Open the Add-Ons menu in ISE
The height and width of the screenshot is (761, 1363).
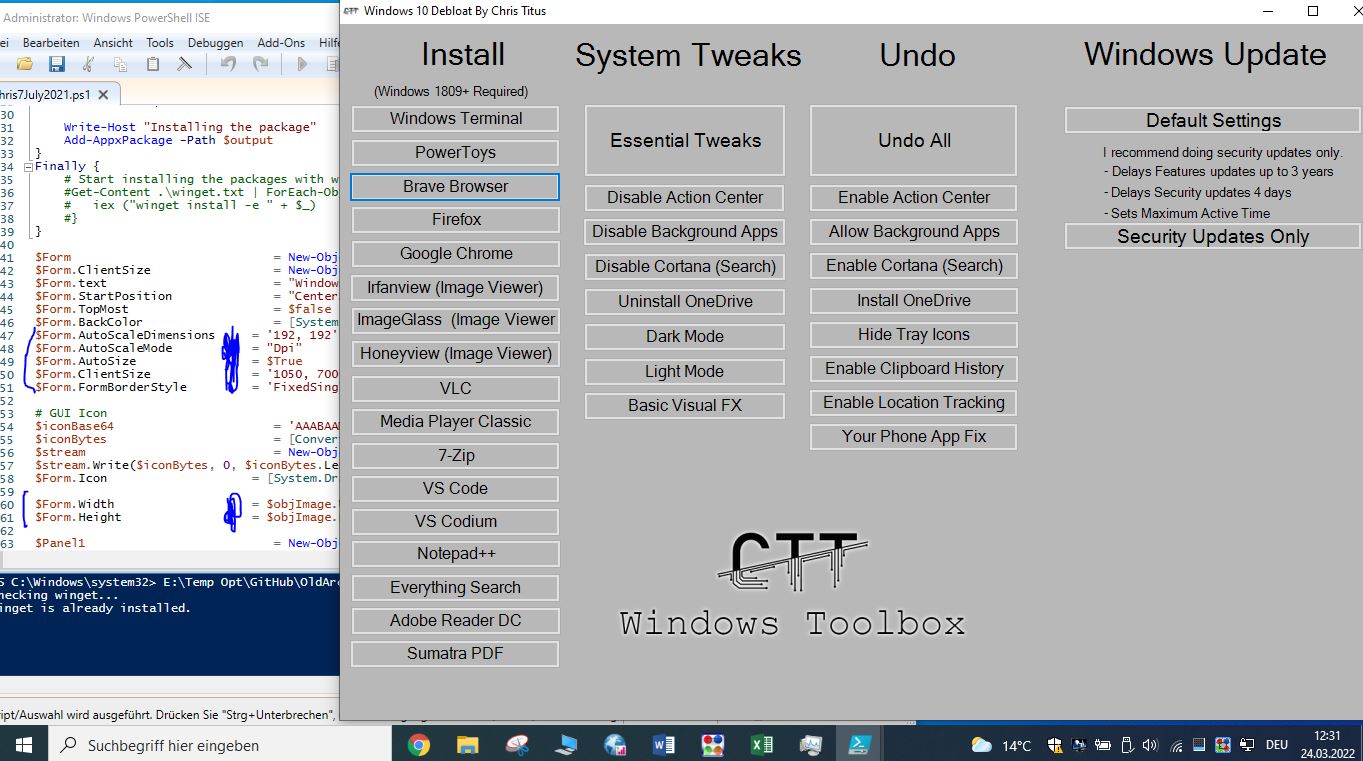[281, 43]
